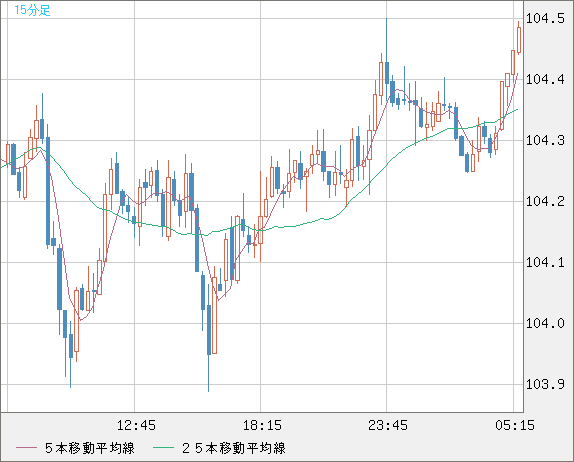Click the 103.9 price axis label
Image resolution: width=574 pixels, height=462 pixels.
(545, 384)
